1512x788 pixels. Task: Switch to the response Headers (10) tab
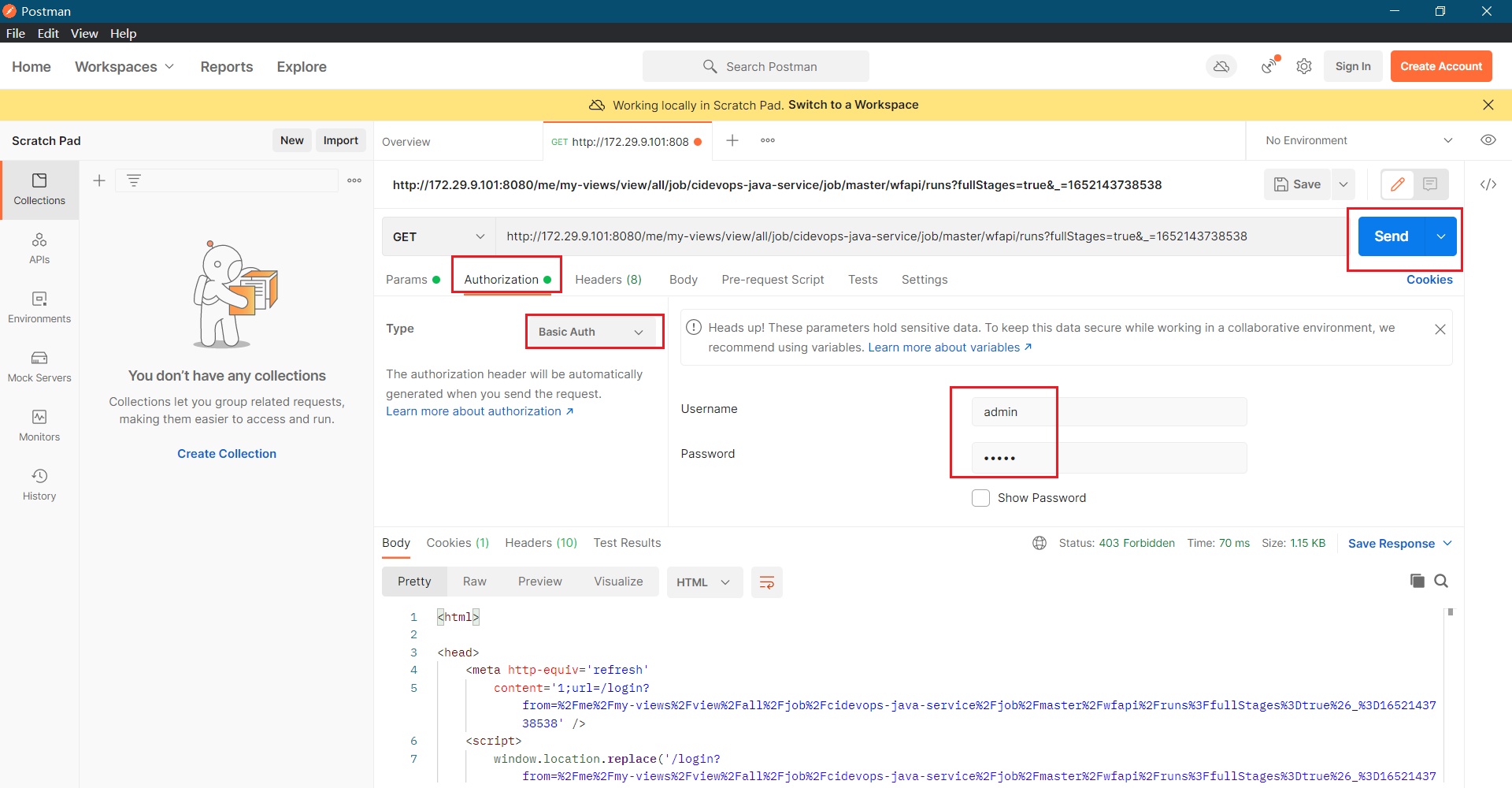point(541,543)
